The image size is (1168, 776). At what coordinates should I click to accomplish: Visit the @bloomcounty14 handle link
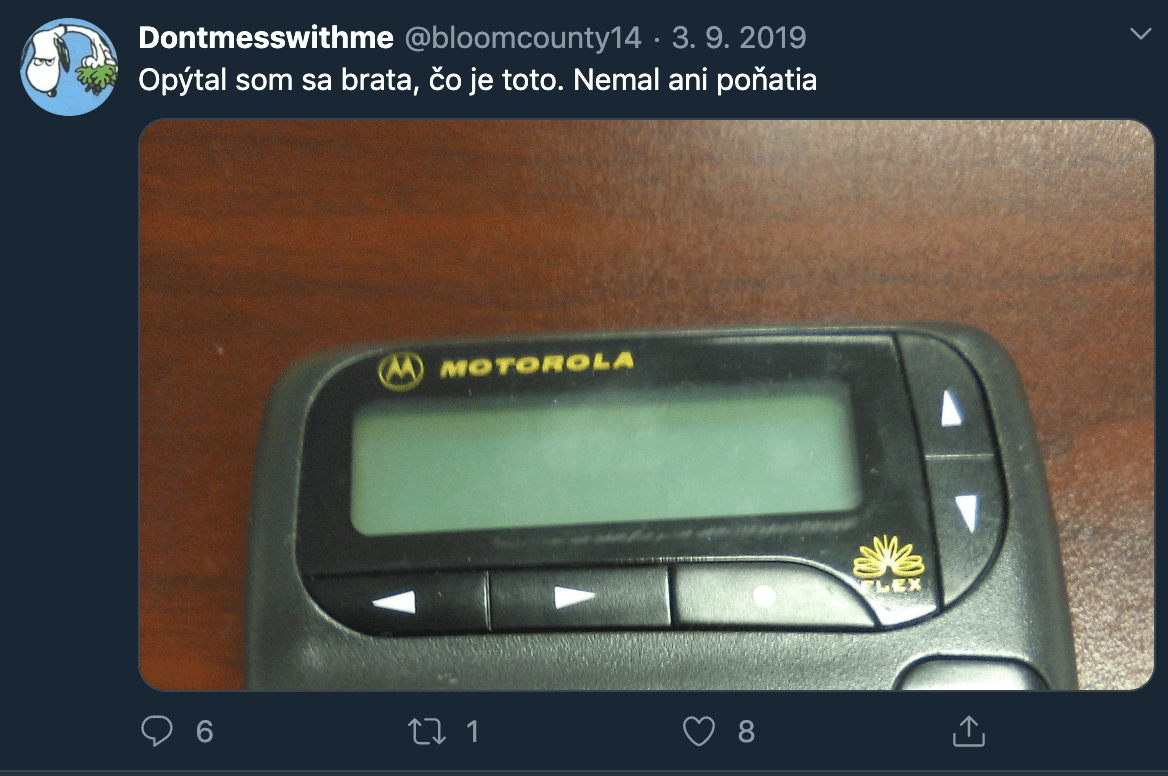tap(522, 37)
